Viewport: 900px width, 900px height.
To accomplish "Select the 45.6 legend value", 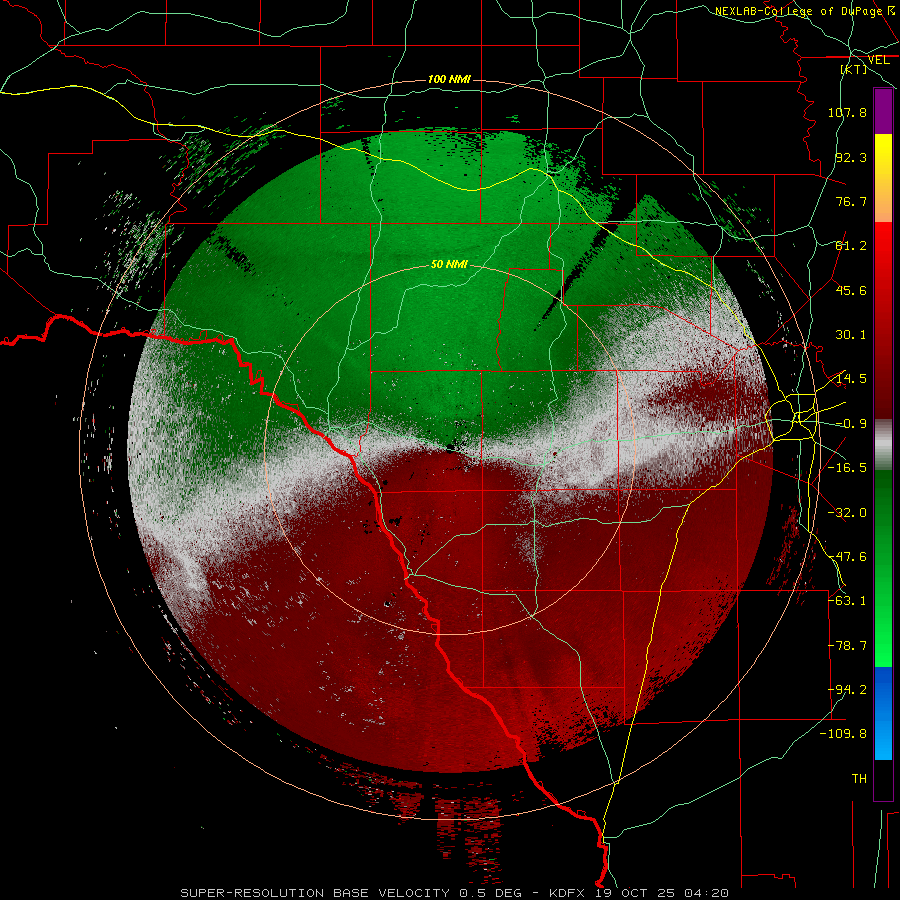I will point(851,290).
